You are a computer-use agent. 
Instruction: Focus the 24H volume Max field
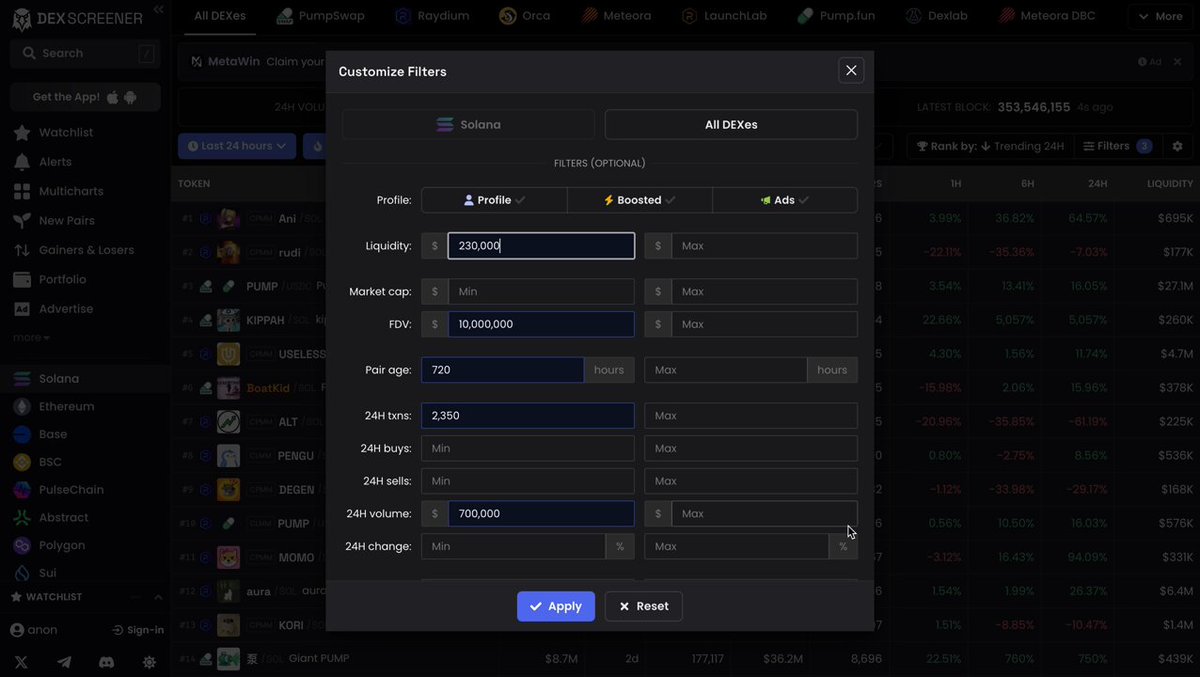coord(764,514)
